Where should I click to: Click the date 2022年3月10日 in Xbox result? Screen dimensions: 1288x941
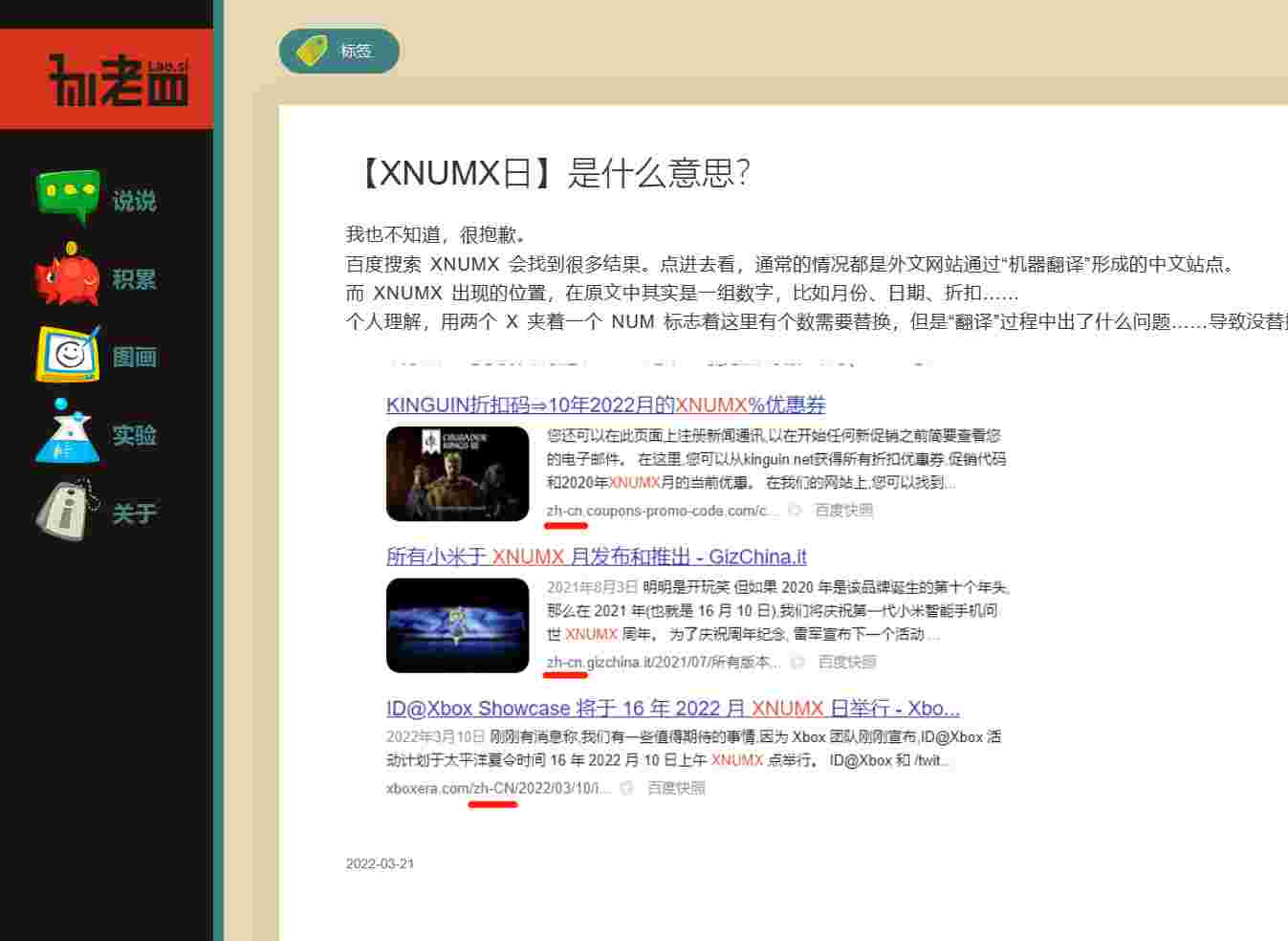[x=435, y=737]
